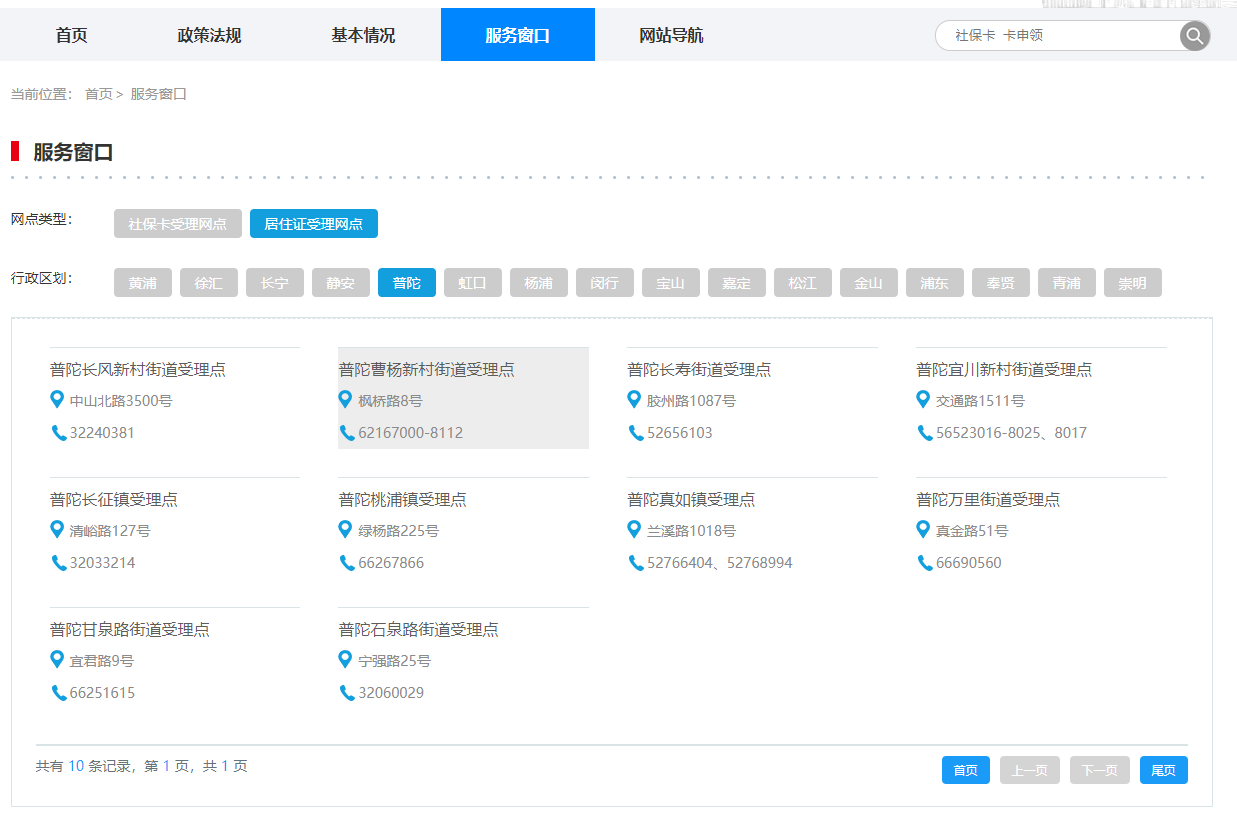Click phone icon beside 52656103
1237x824 pixels.
pos(635,433)
